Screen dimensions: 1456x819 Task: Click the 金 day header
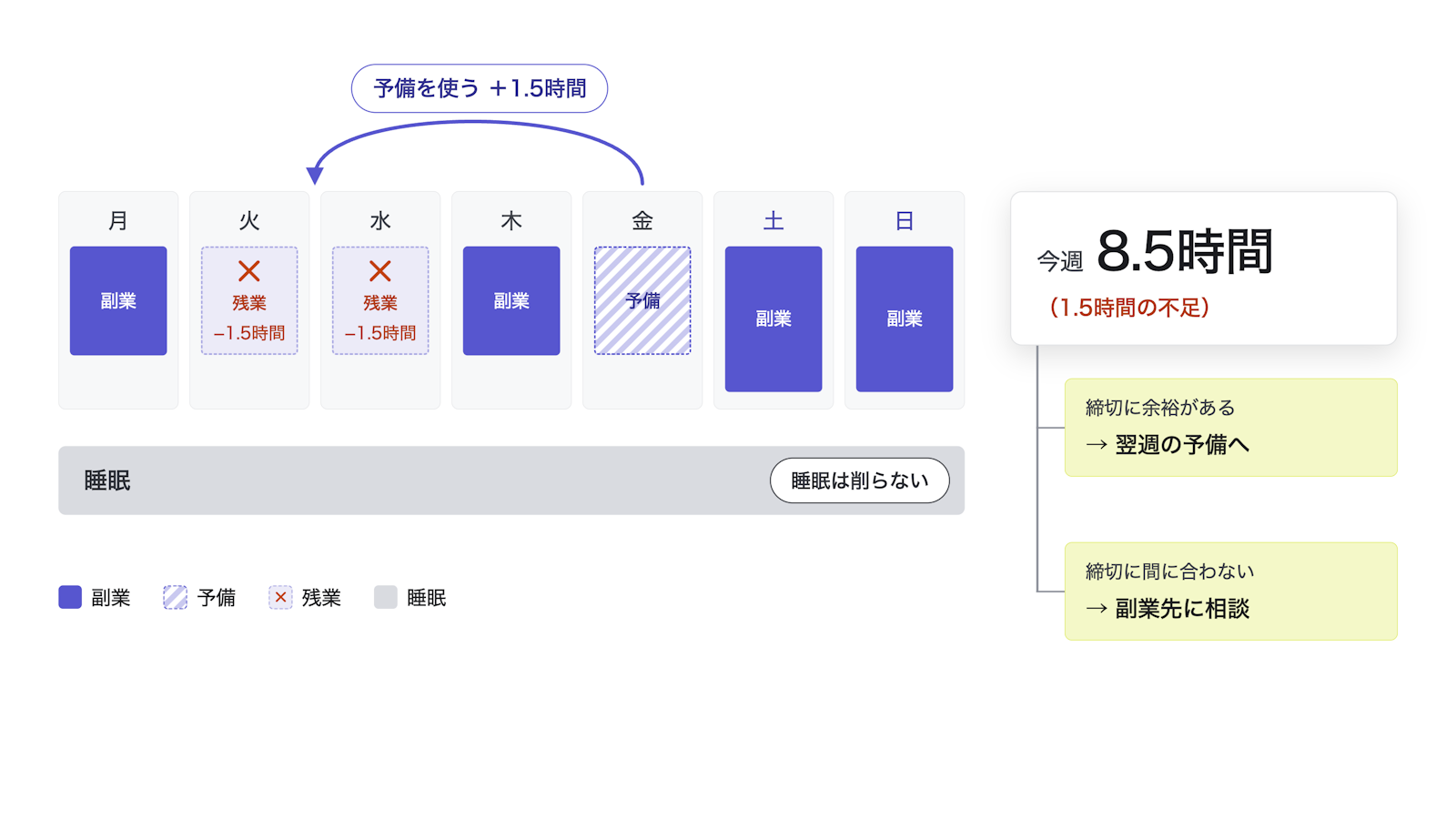642,220
